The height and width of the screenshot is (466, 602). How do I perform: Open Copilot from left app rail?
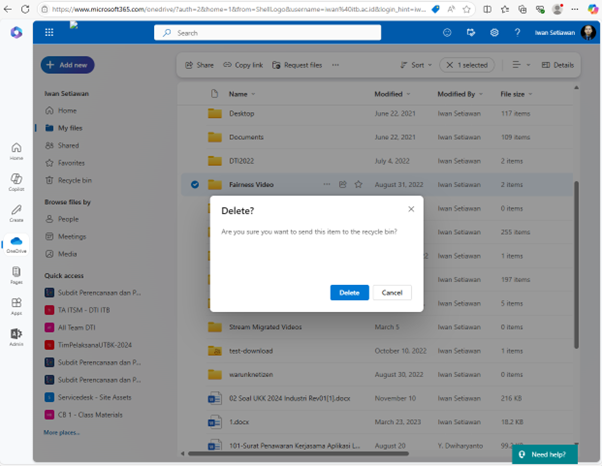pos(16,180)
